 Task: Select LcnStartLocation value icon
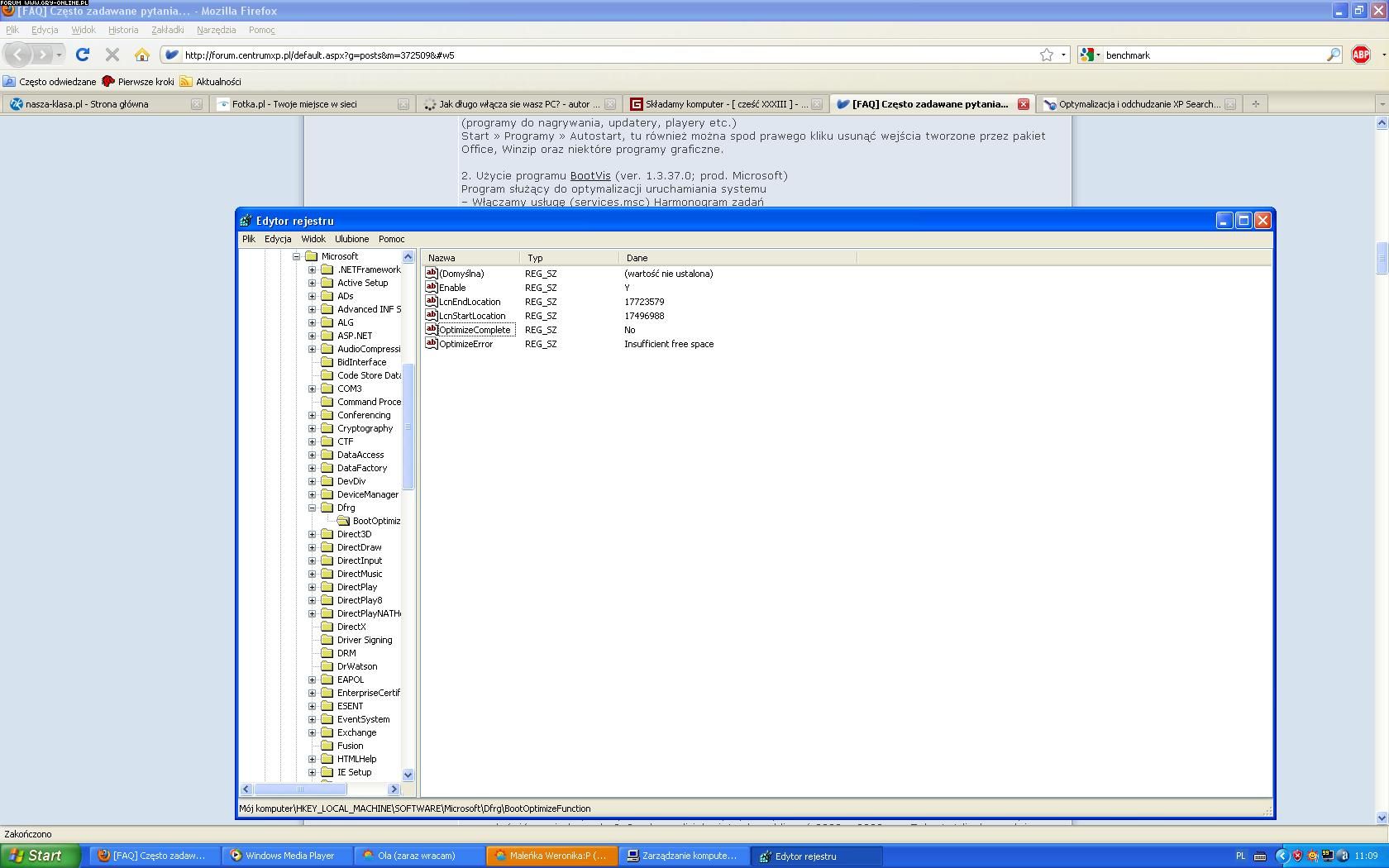(431, 315)
